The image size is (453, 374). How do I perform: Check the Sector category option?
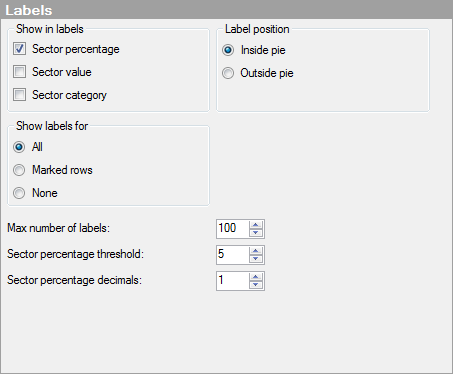click(x=19, y=95)
